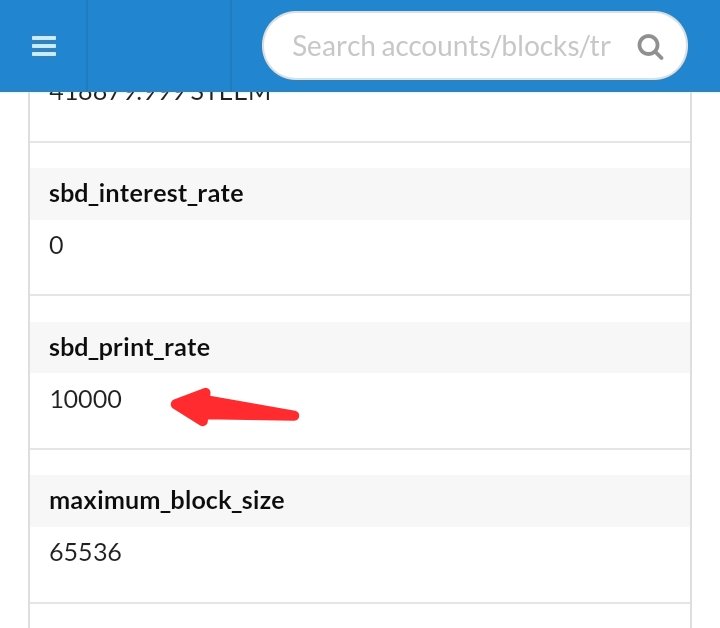The height and width of the screenshot is (628, 720).
Task: Click the maximum_block_size header row background
Action: pyautogui.click(x=459, y=501)
